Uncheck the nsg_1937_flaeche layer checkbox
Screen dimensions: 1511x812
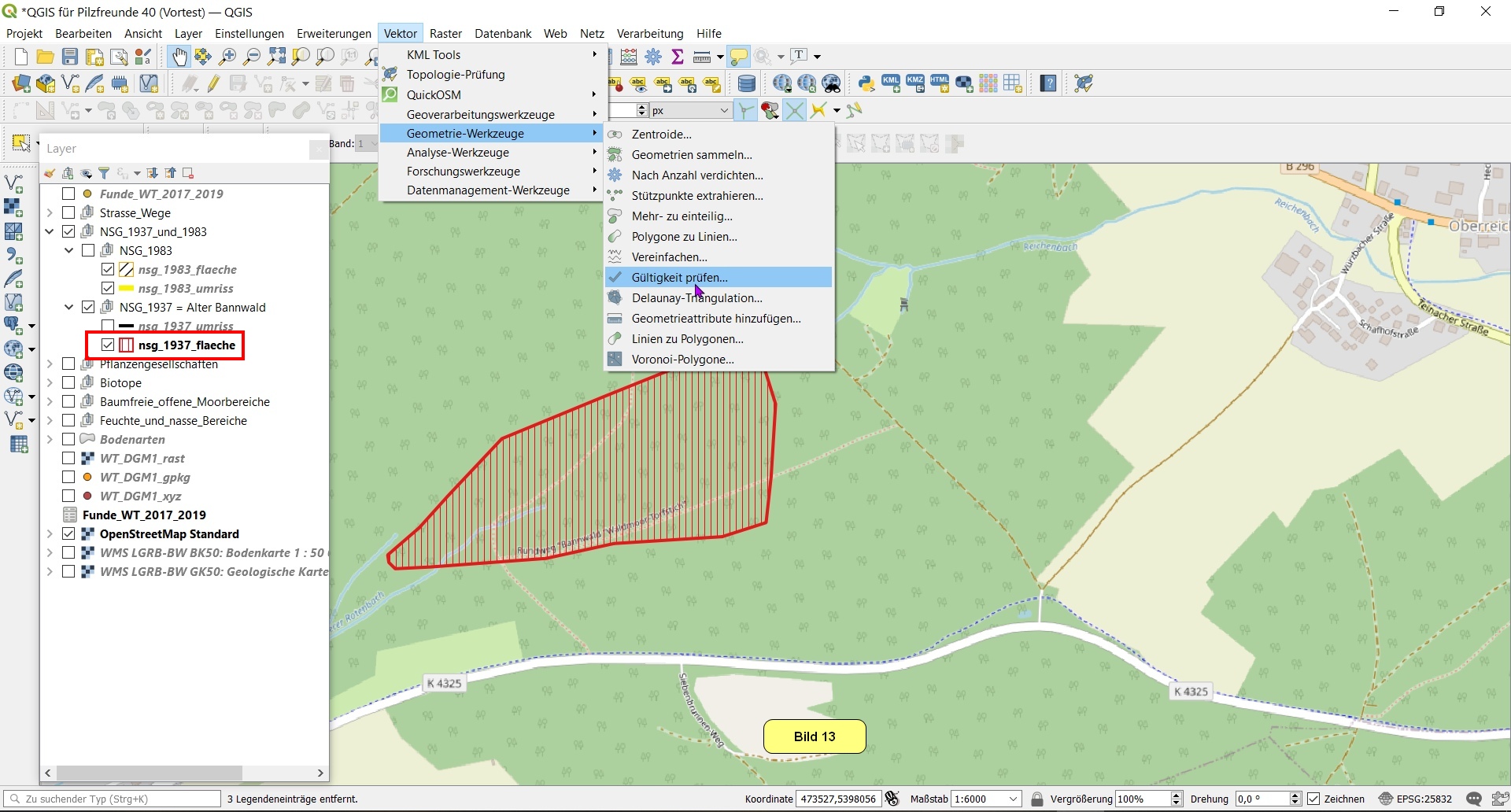tap(108, 345)
